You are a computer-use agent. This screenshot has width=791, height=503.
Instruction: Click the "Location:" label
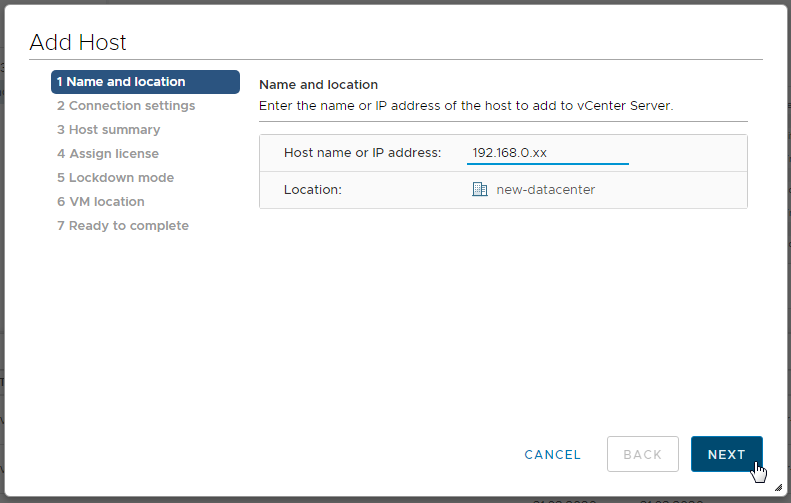313,189
